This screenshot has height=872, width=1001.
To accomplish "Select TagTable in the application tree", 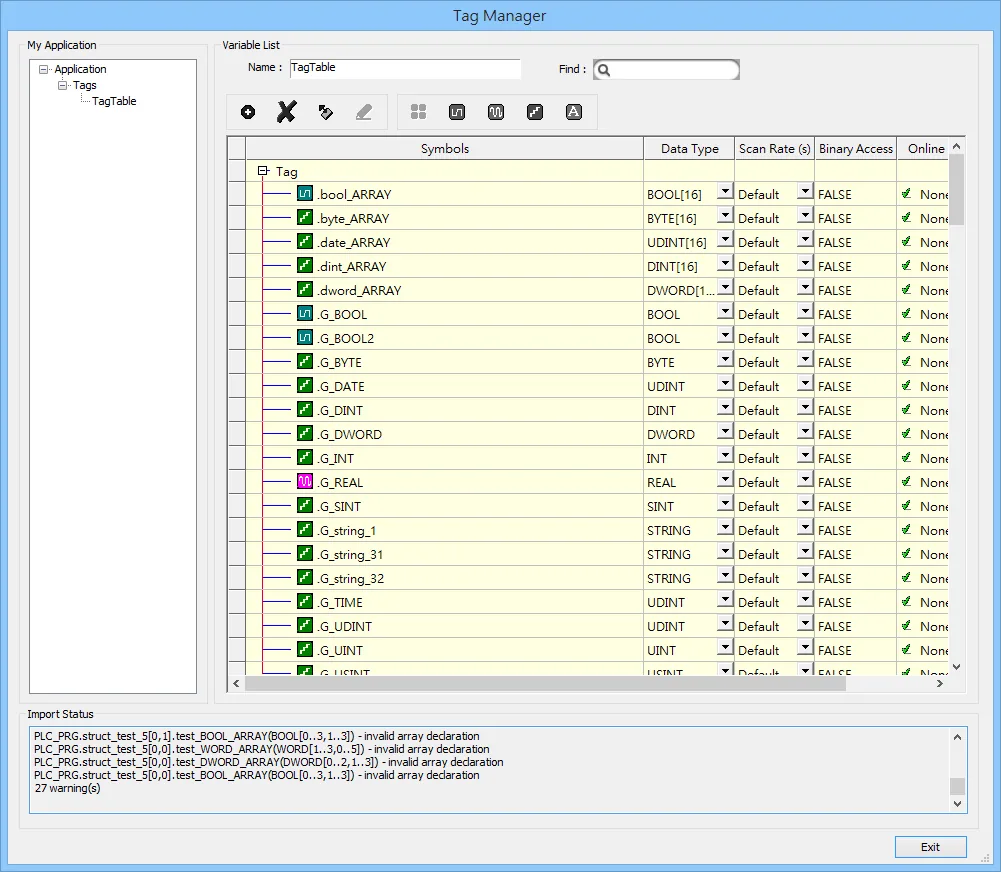I will coord(114,101).
